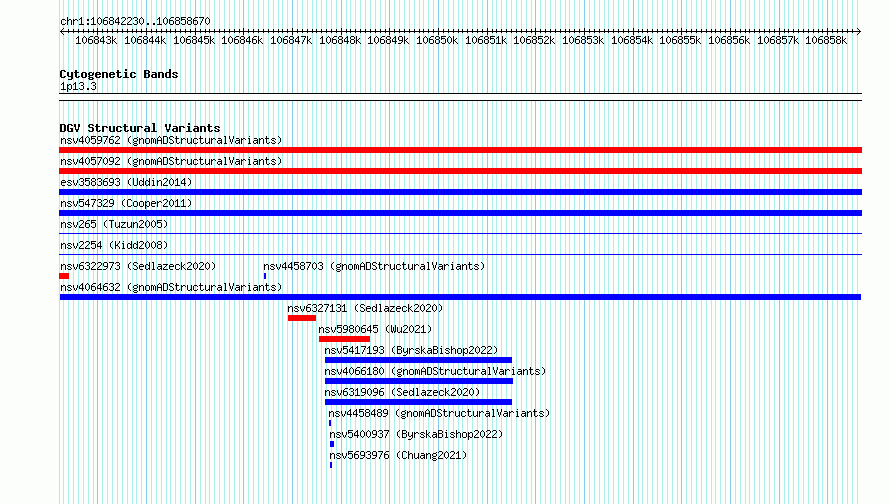890x504 pixels.
Task: Open the nsv5400937 (ByrskaBishop2022) variant
Action: (416, 434)
